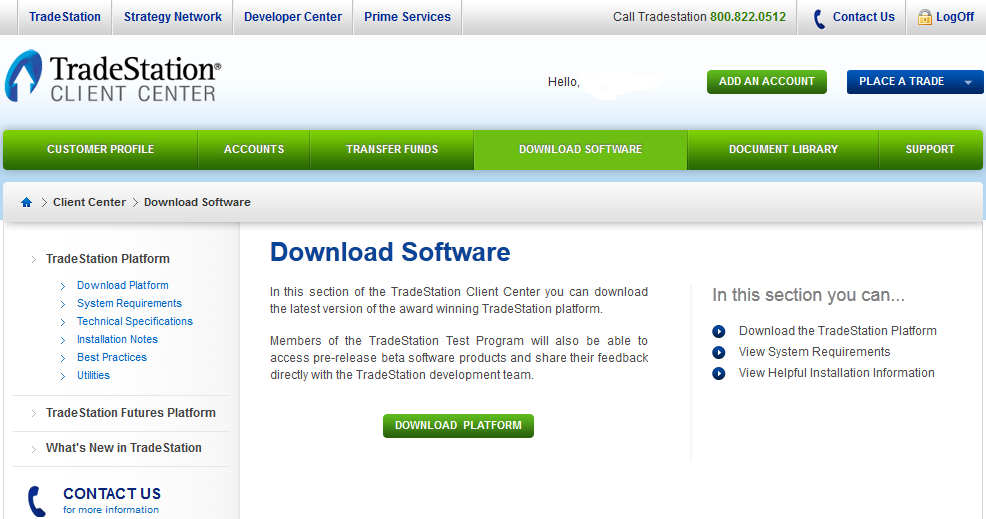Click arrow icon next to System Requirements link
Screen dimensions: 986x519
(63, 304)
